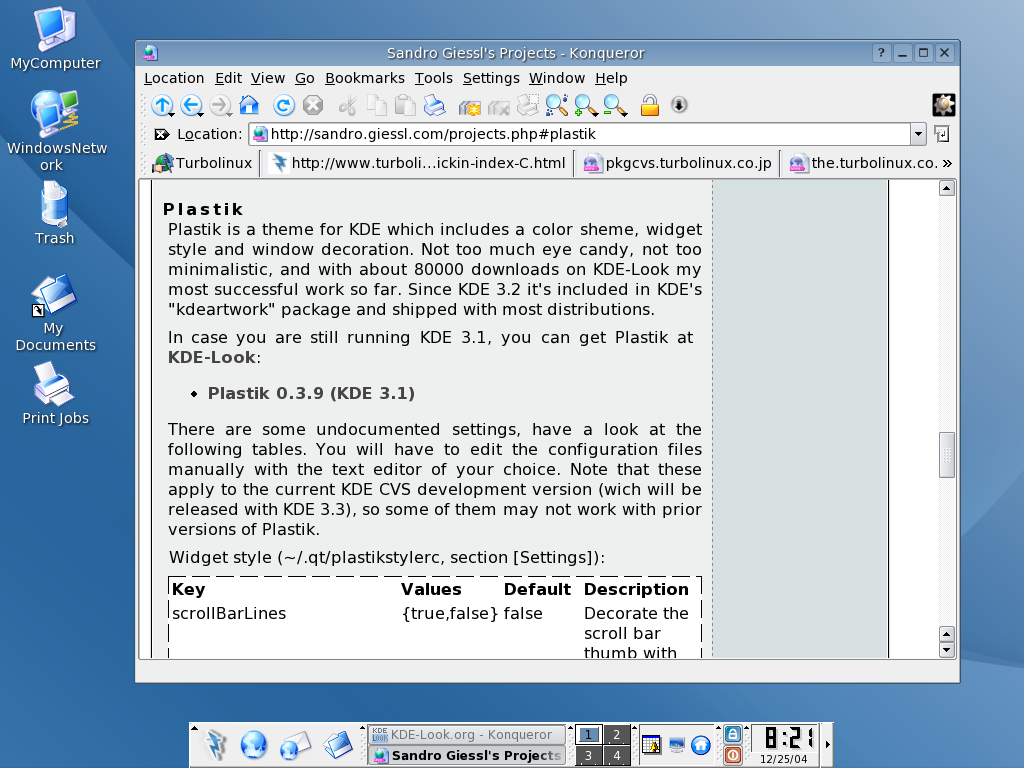Image resolution: width=1024 pixels, height=768 pixels.
Task: Go forward with the grayed arrow
Action: click(x=221, y=105)
